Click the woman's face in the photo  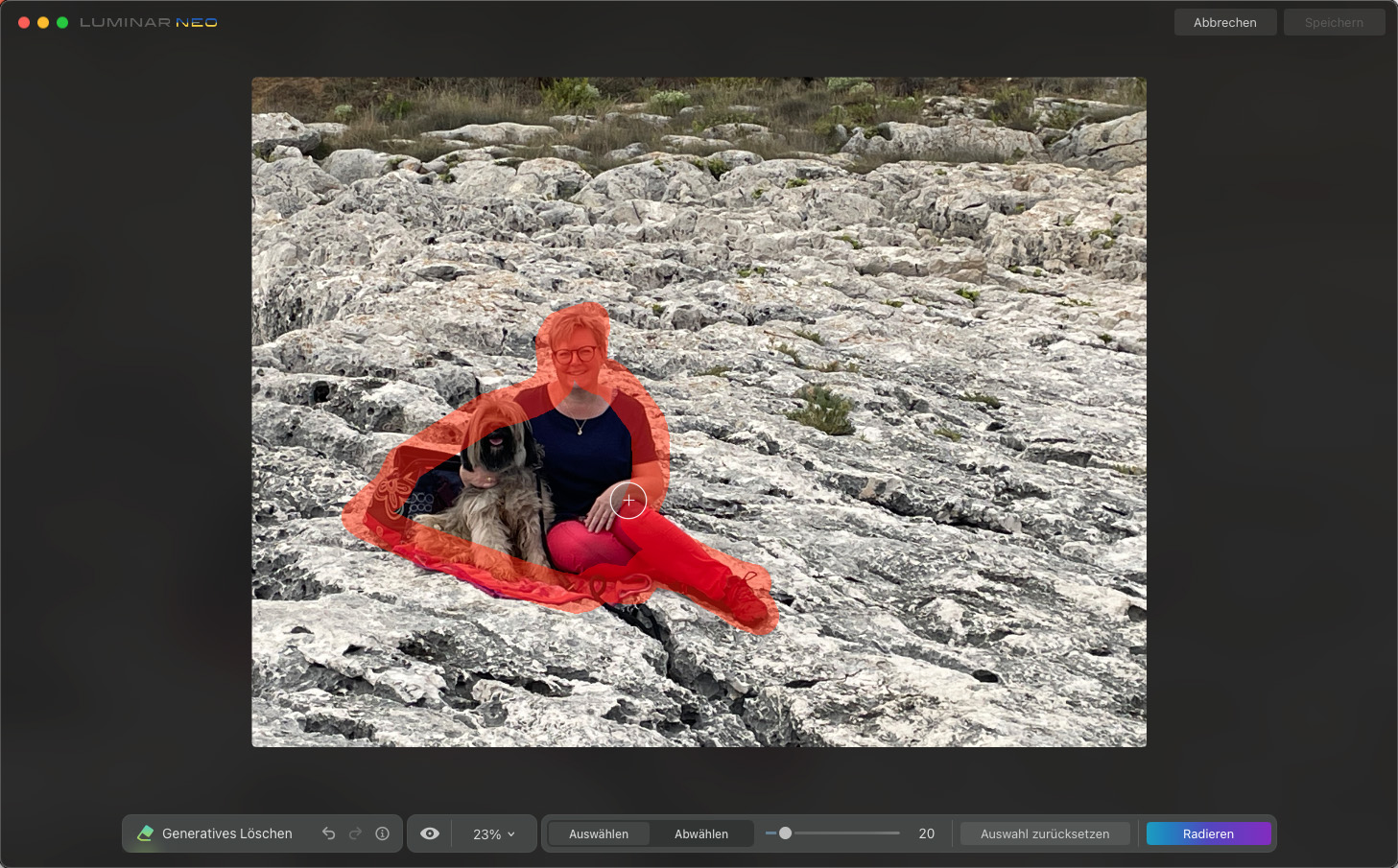(x=576, y=354)
